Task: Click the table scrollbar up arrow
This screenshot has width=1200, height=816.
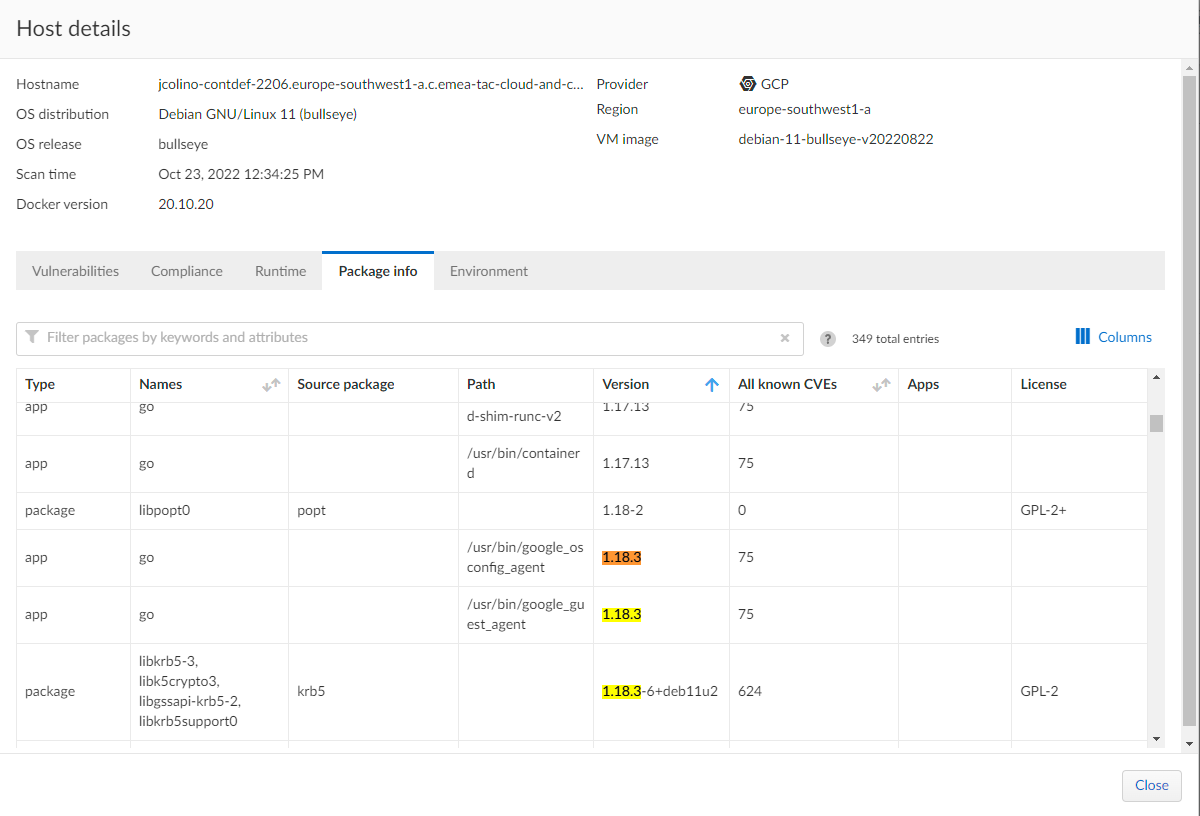Action: tap(1156, 377)
